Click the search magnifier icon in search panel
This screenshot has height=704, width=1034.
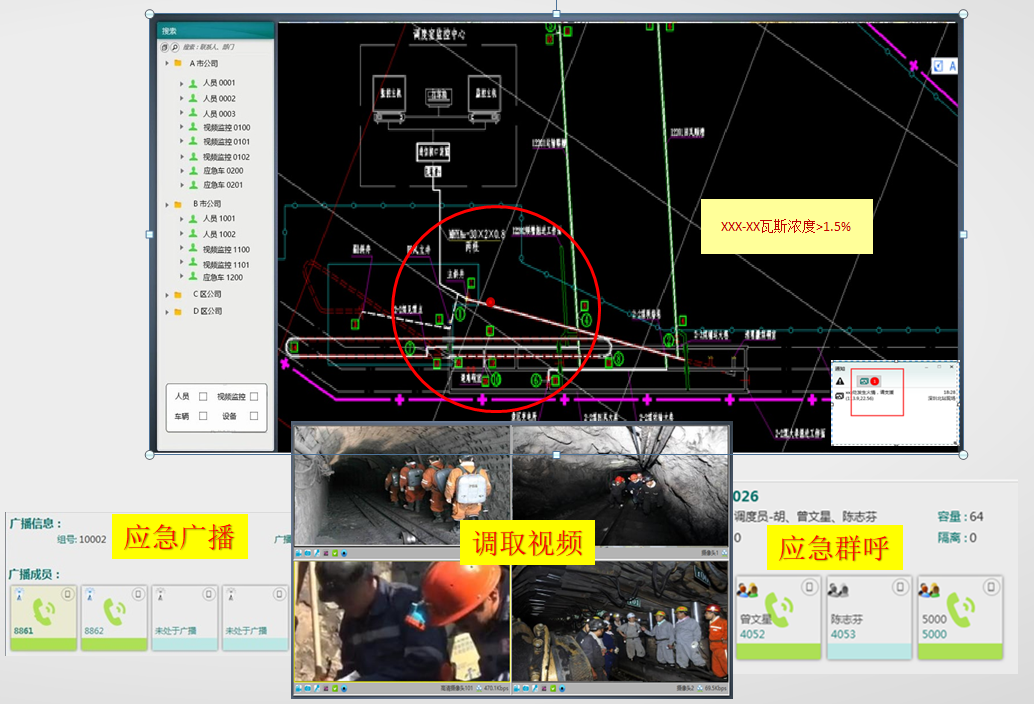175,47
